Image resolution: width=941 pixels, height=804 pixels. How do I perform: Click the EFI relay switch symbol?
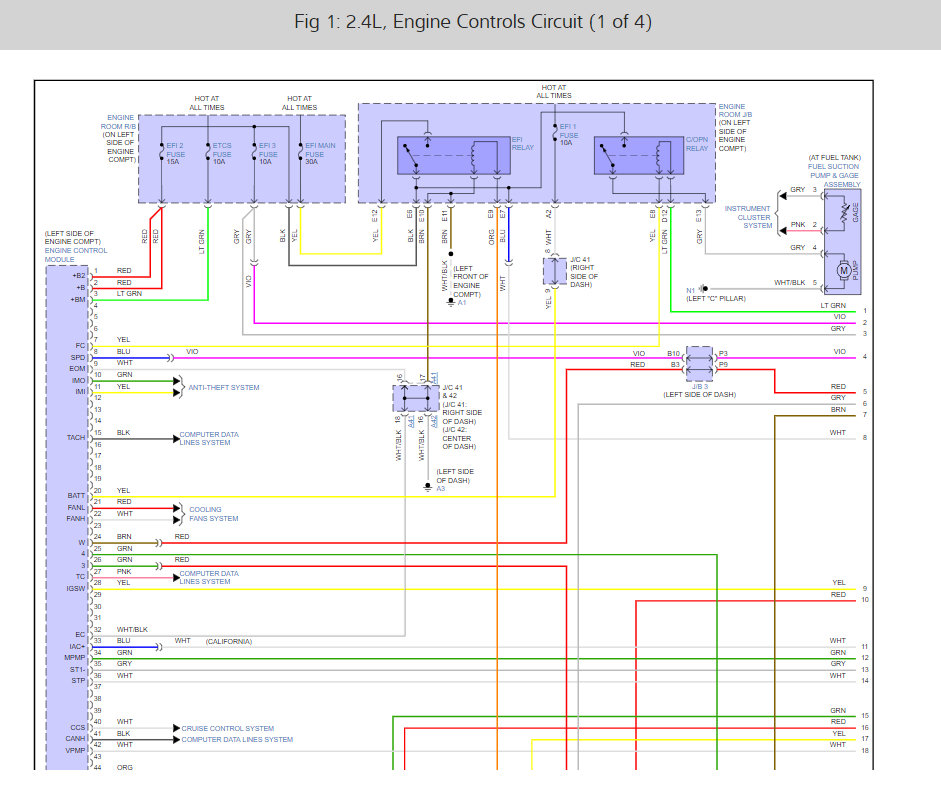point(410,155)
